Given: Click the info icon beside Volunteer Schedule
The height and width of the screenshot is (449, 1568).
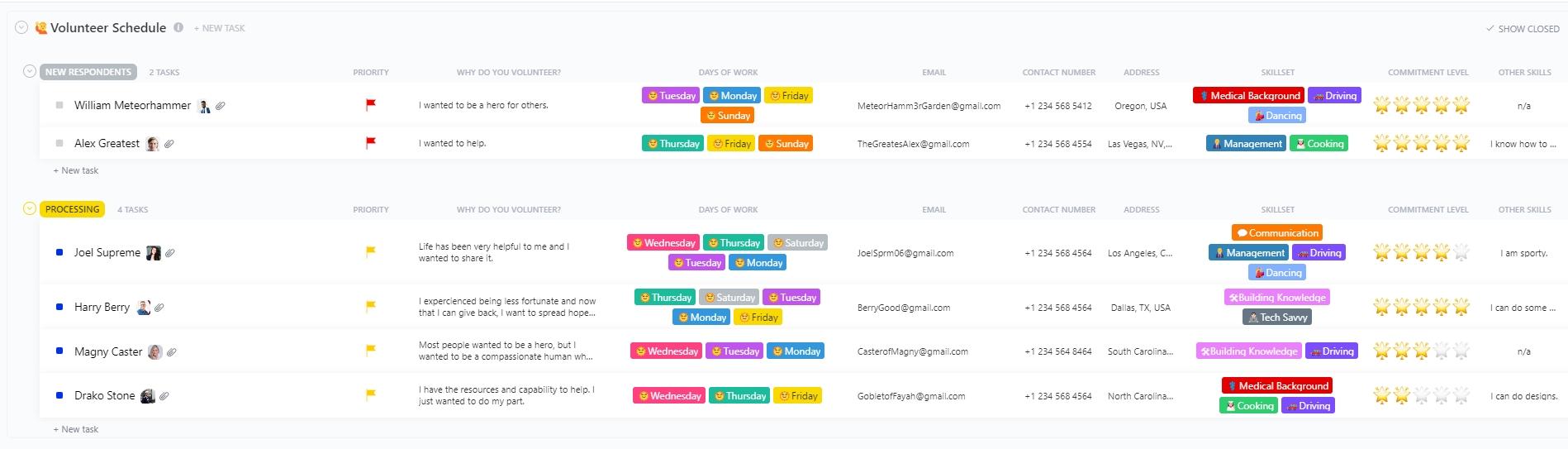Looking at the screenshot, I should [x=178, y=27].
